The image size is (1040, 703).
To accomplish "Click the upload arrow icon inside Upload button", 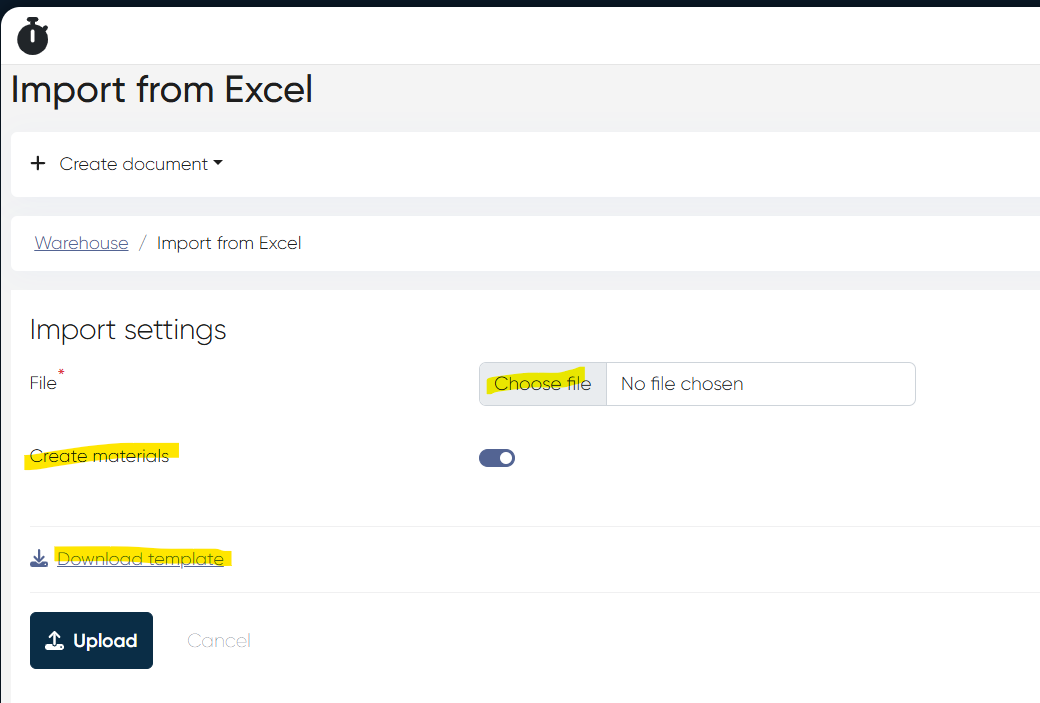I will pos(55,641).
